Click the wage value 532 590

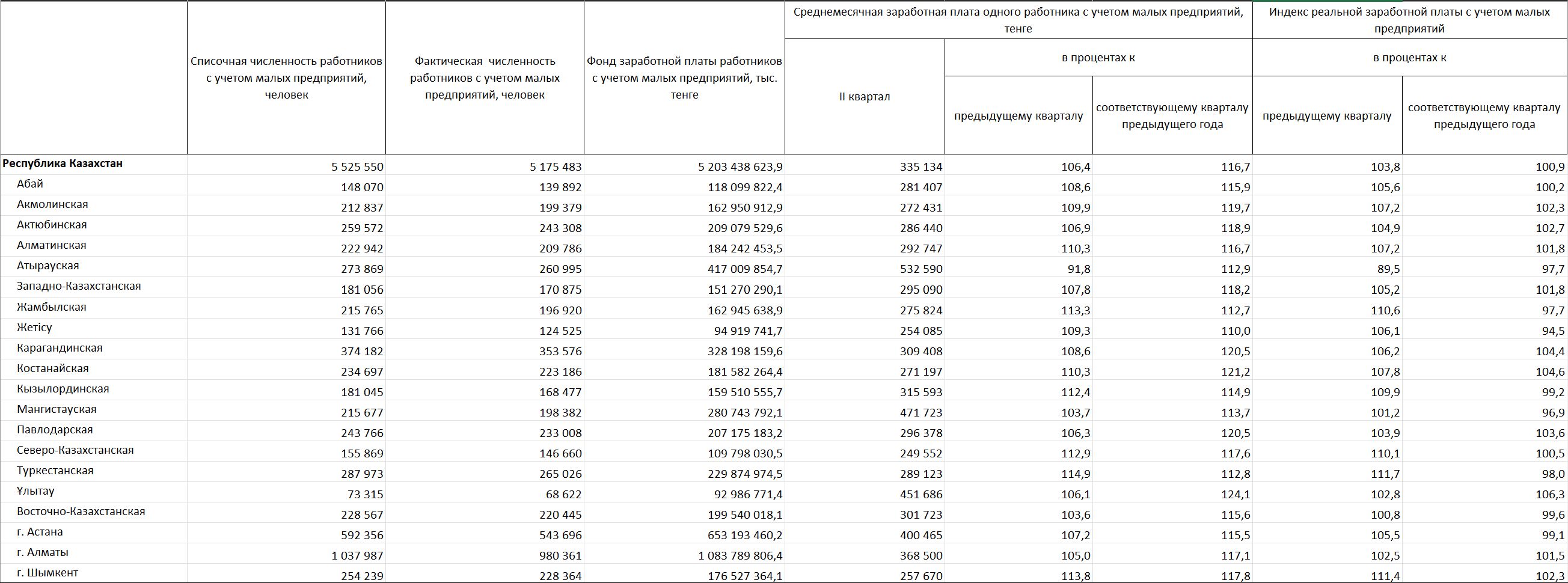click(921, 269)
